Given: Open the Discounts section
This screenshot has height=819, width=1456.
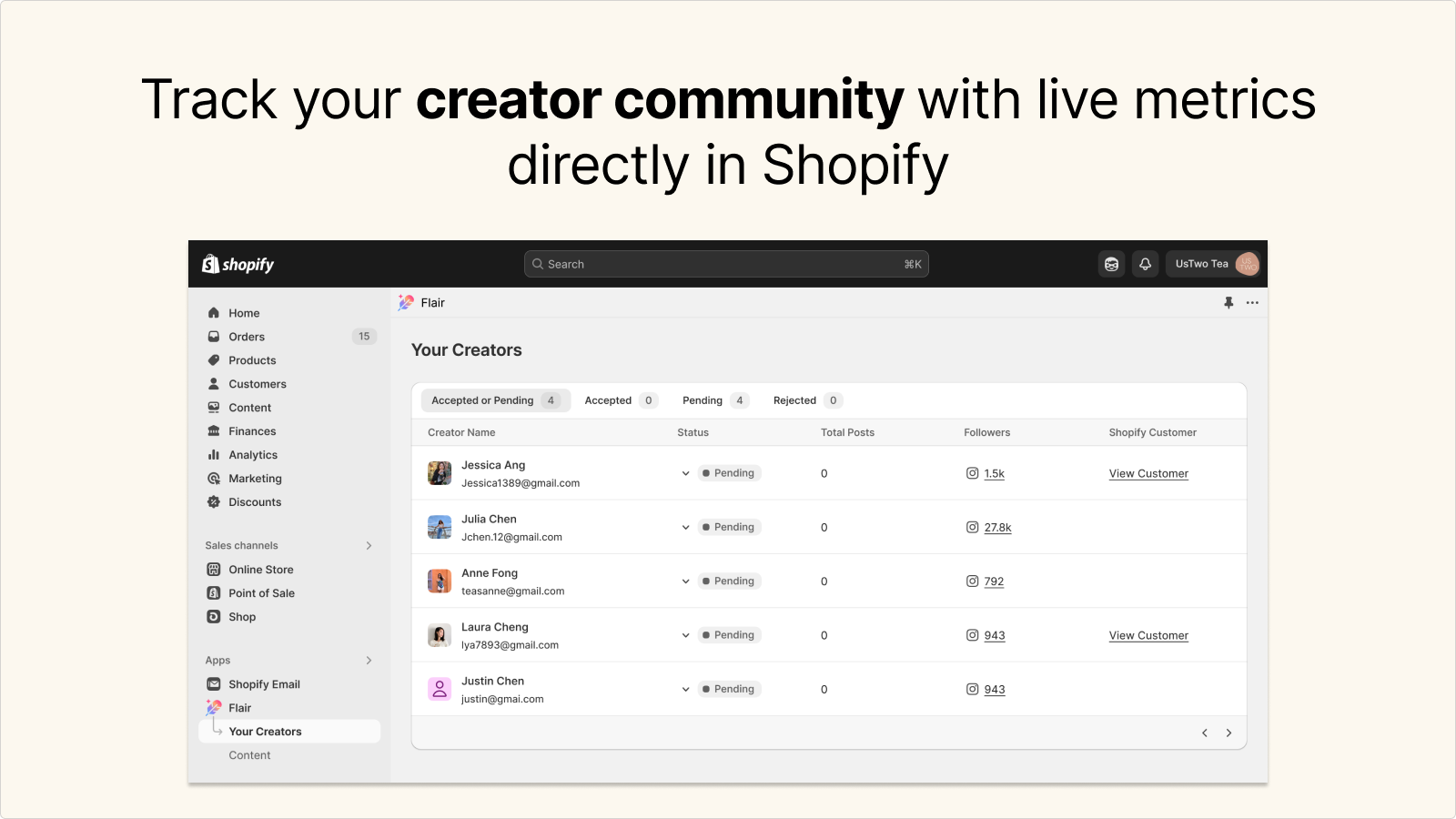Looking at the screenshot, I should [x=254, y=501].
